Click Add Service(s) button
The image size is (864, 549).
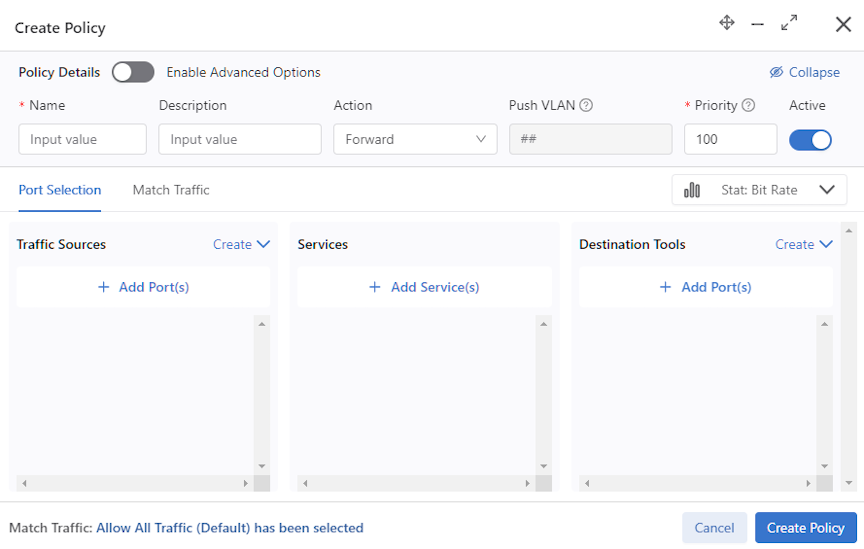click(424, 287)
